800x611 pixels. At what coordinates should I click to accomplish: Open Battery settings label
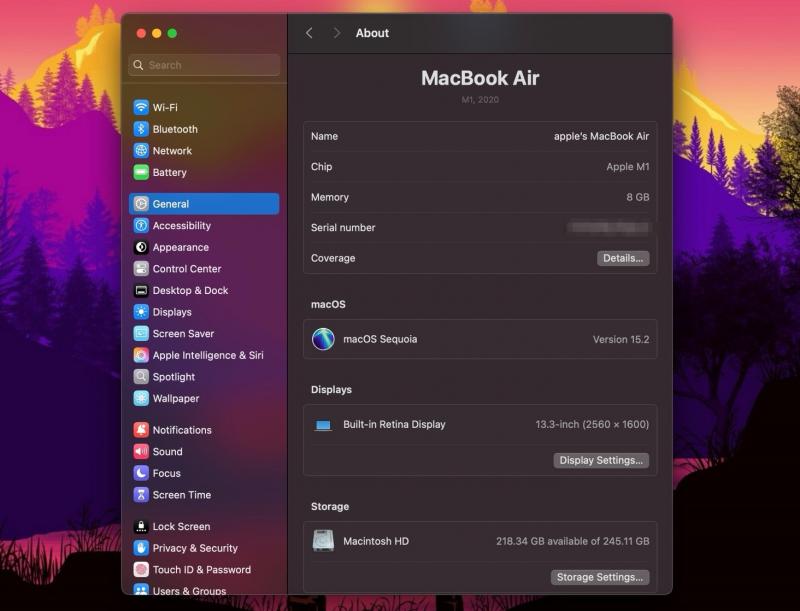[169, 172]
